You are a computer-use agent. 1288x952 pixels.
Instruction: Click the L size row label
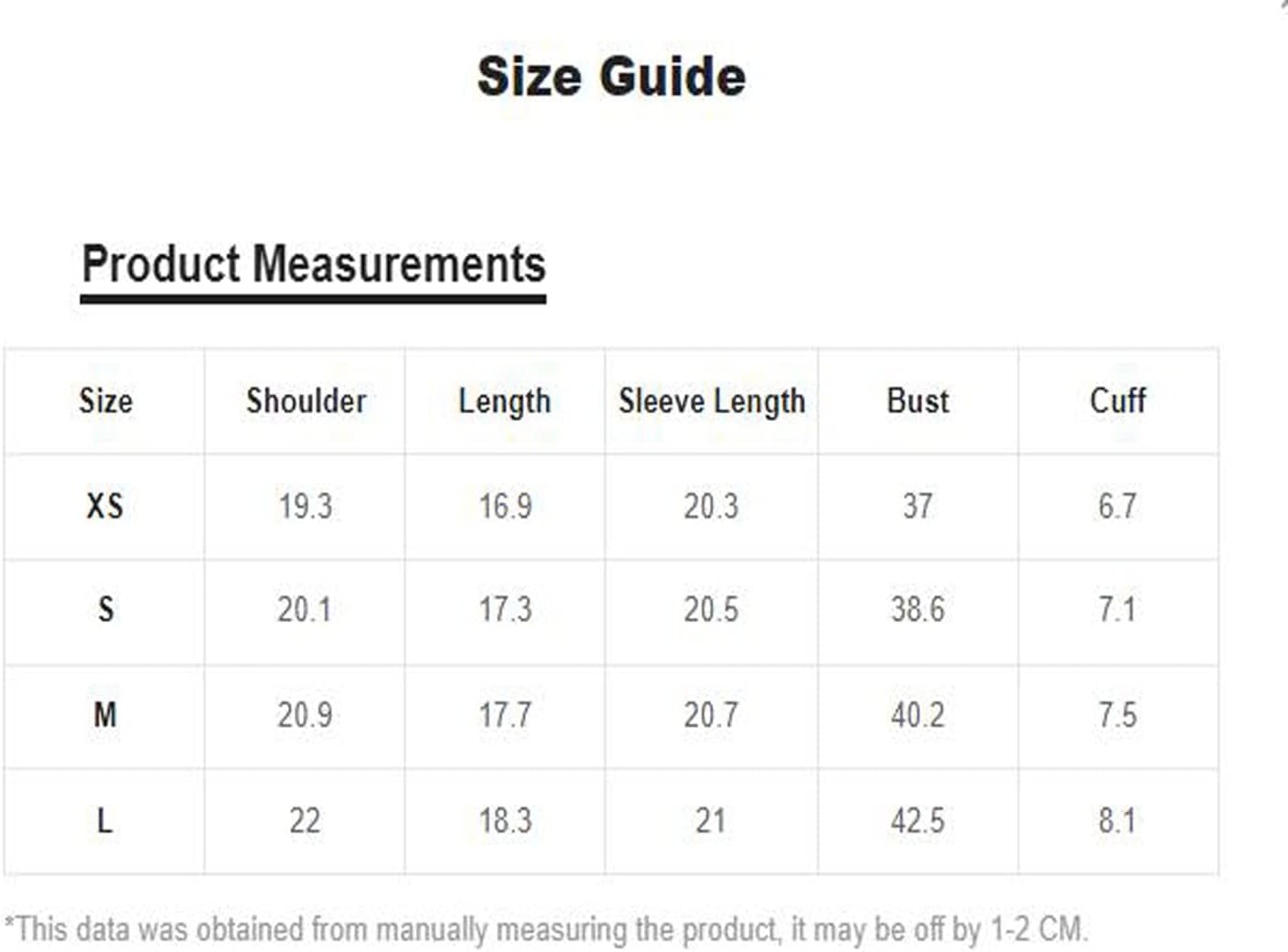point(105,820)
